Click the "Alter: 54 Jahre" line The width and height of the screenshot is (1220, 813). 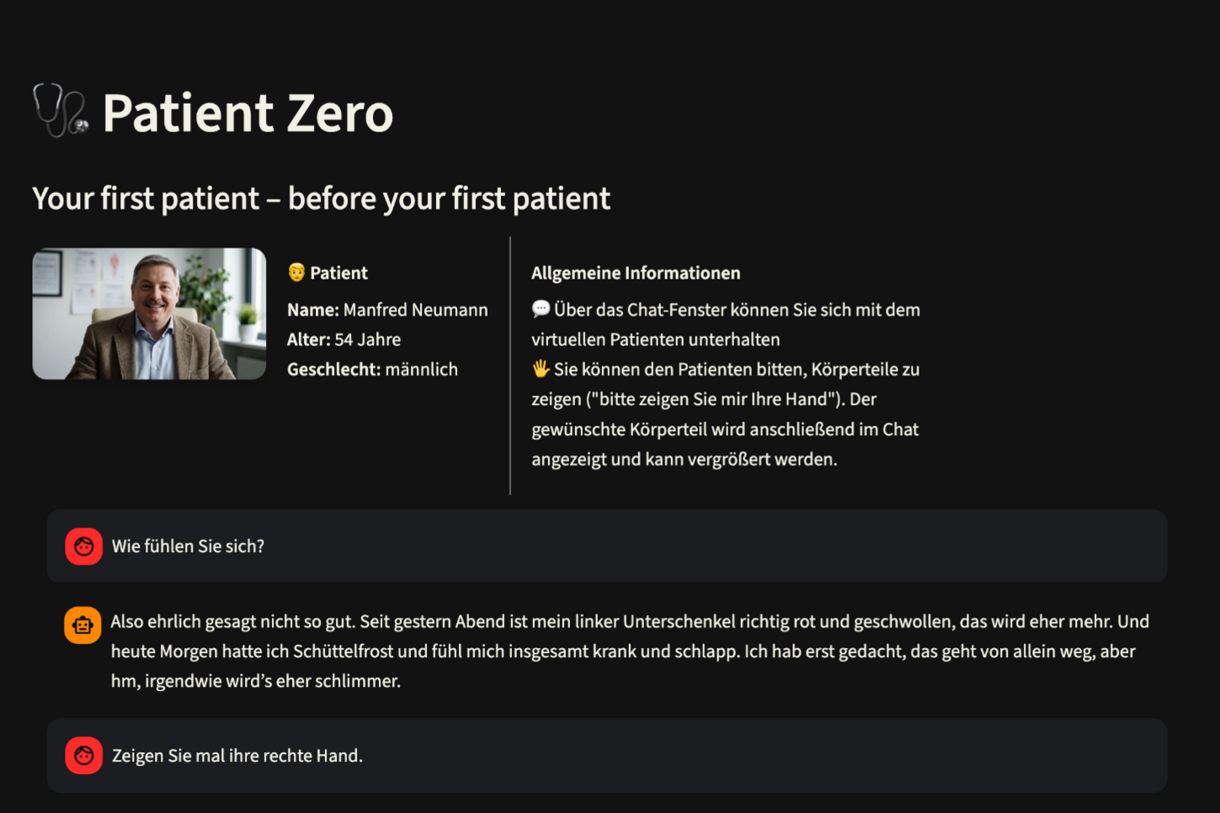click(344, 340)
